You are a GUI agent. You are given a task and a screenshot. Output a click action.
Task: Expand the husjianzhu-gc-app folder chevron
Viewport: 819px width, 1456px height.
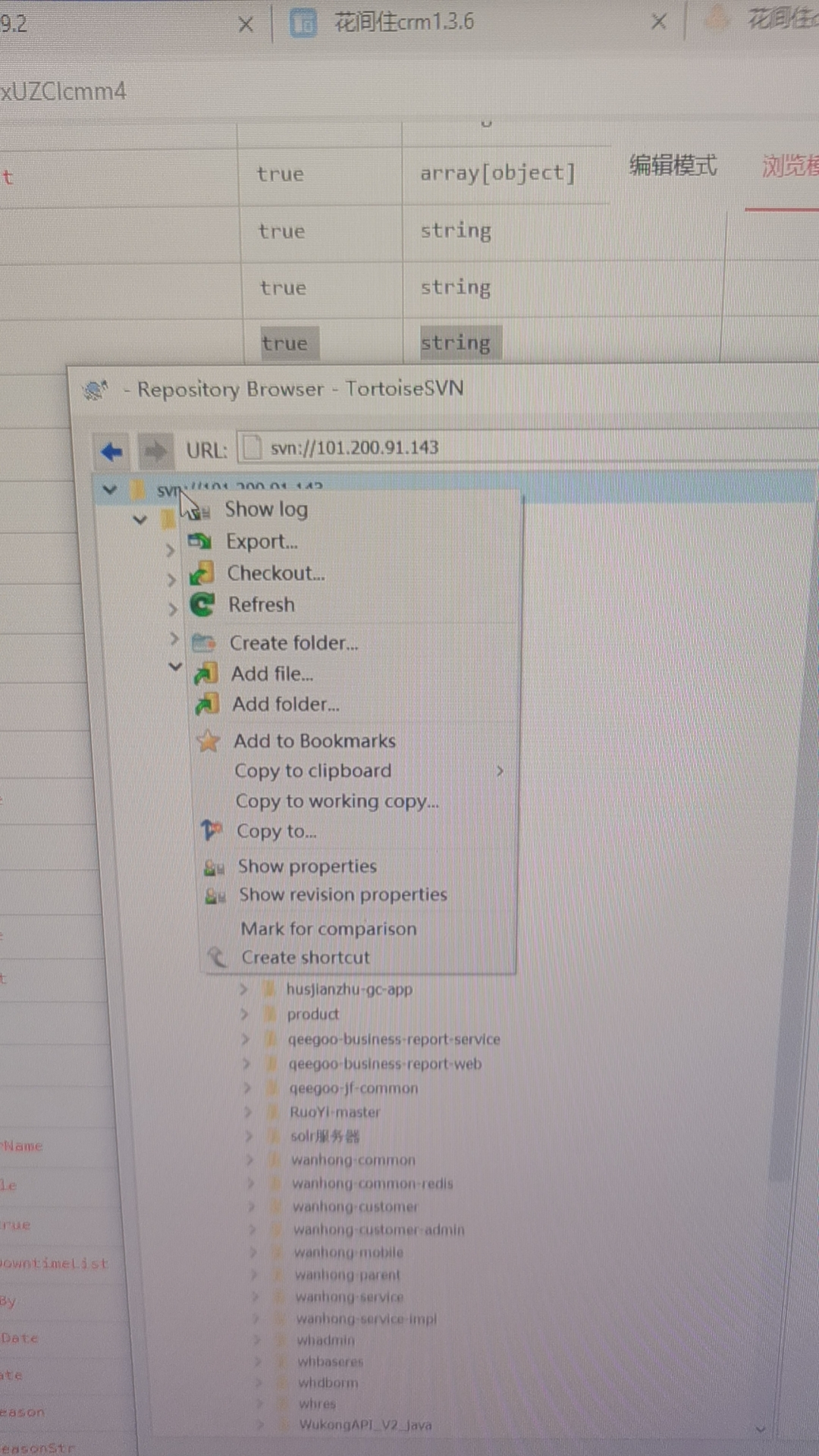(x=243, y=989)
